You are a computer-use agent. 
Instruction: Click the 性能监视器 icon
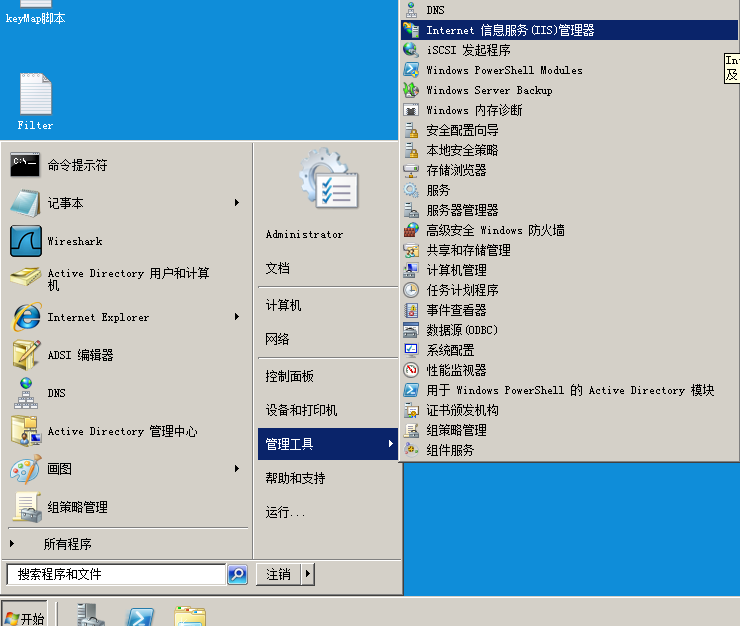(x=411, y=370)
